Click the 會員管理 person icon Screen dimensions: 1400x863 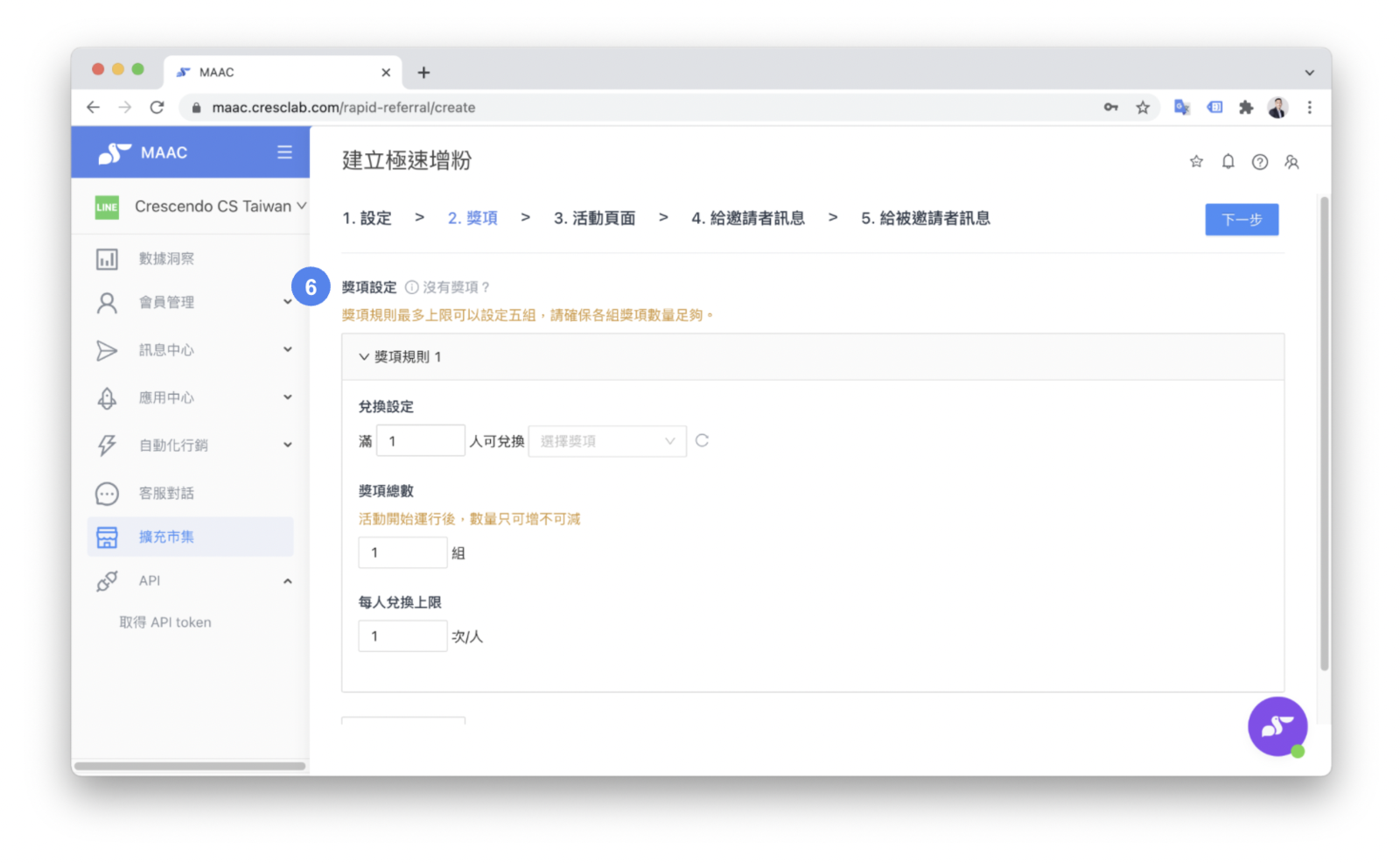(x=107, y=303)
